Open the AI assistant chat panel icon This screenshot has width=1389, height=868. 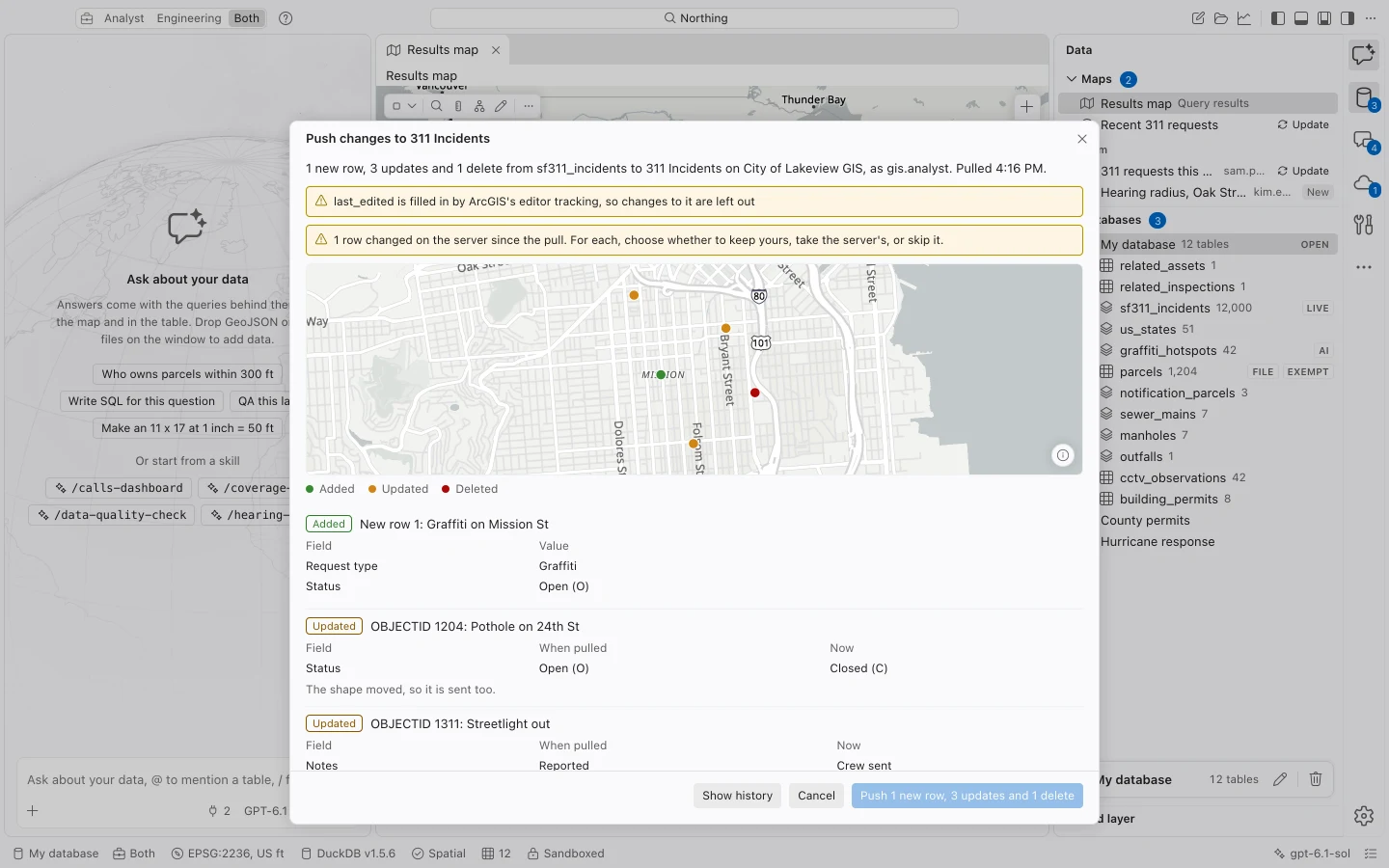click(1363, 55)
